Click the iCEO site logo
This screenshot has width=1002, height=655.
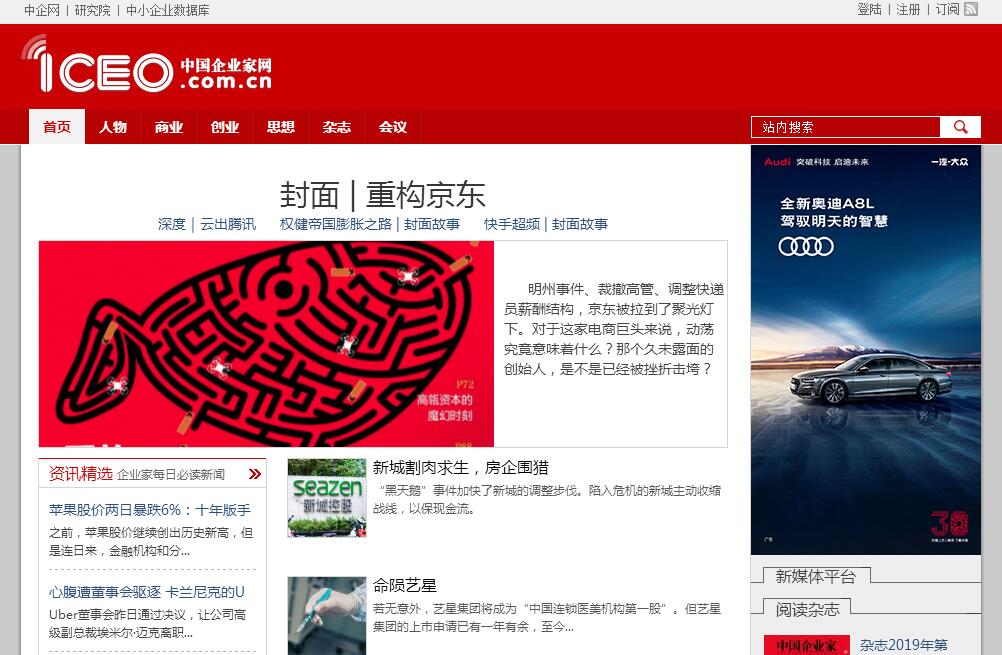point(147,67)
